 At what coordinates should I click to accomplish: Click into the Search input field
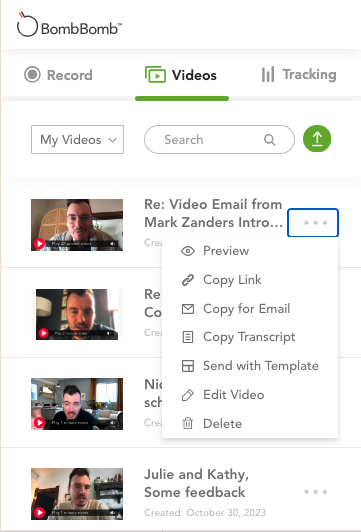click(219, 139)
